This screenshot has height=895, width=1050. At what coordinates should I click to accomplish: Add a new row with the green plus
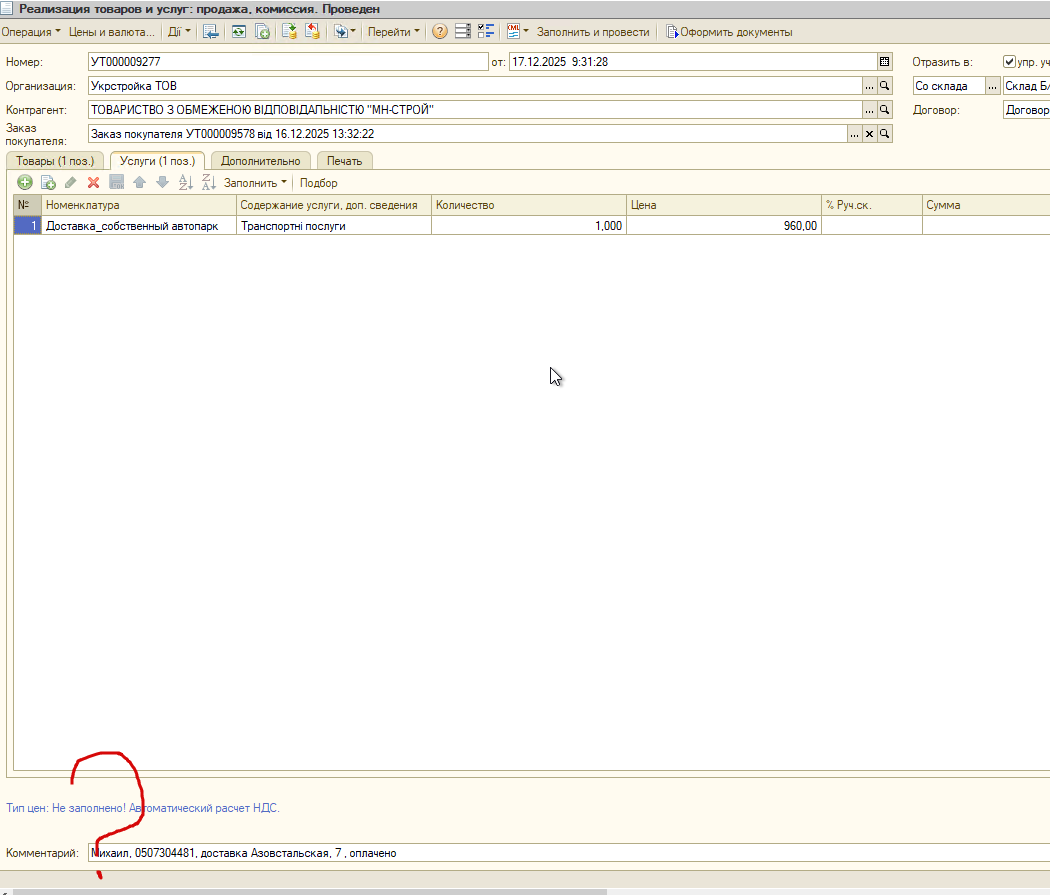(25, 182)
